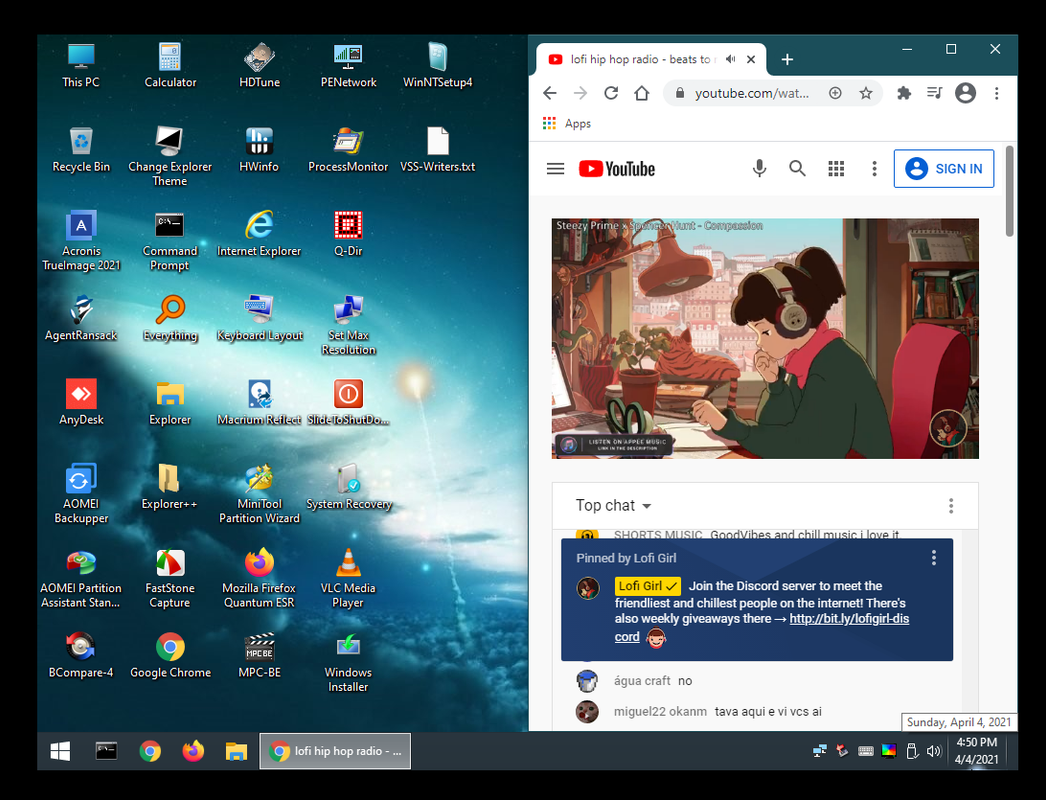The height and width of the screenshot is (800, 1046).
Task: Mute the lofi hip hop tab audio
Action: (730, 59)
